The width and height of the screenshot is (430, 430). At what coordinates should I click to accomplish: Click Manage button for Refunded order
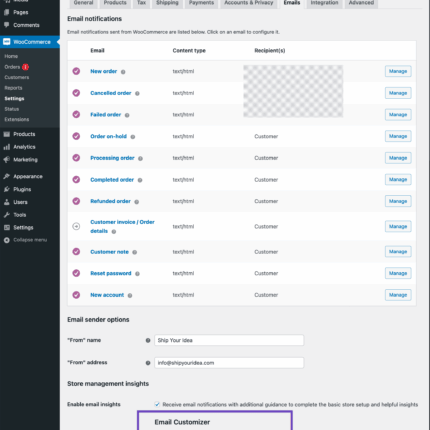tap(398, 201)
